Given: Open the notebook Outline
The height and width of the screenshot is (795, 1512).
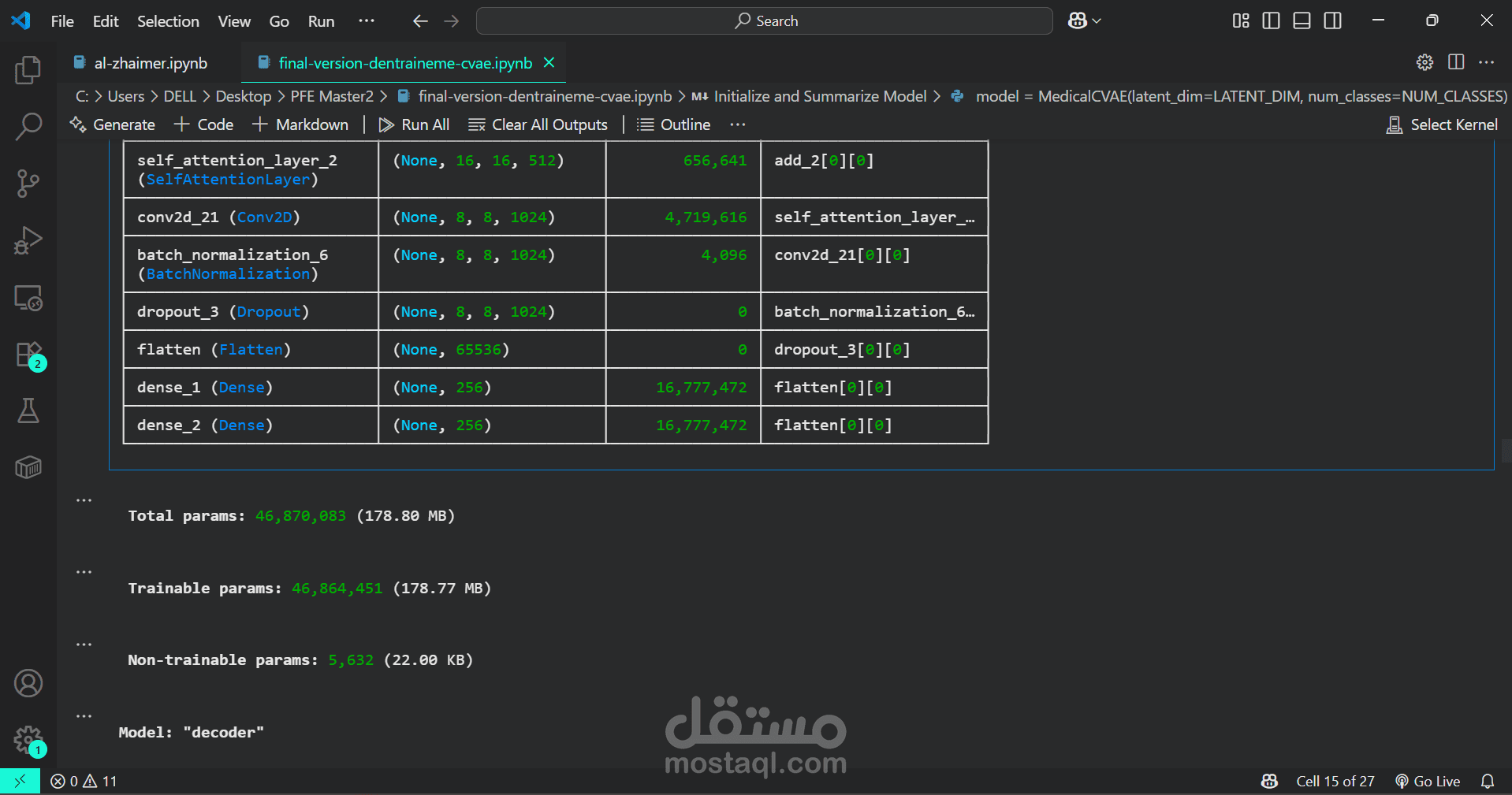Looking at the screenshot, I should coord(674,124).
